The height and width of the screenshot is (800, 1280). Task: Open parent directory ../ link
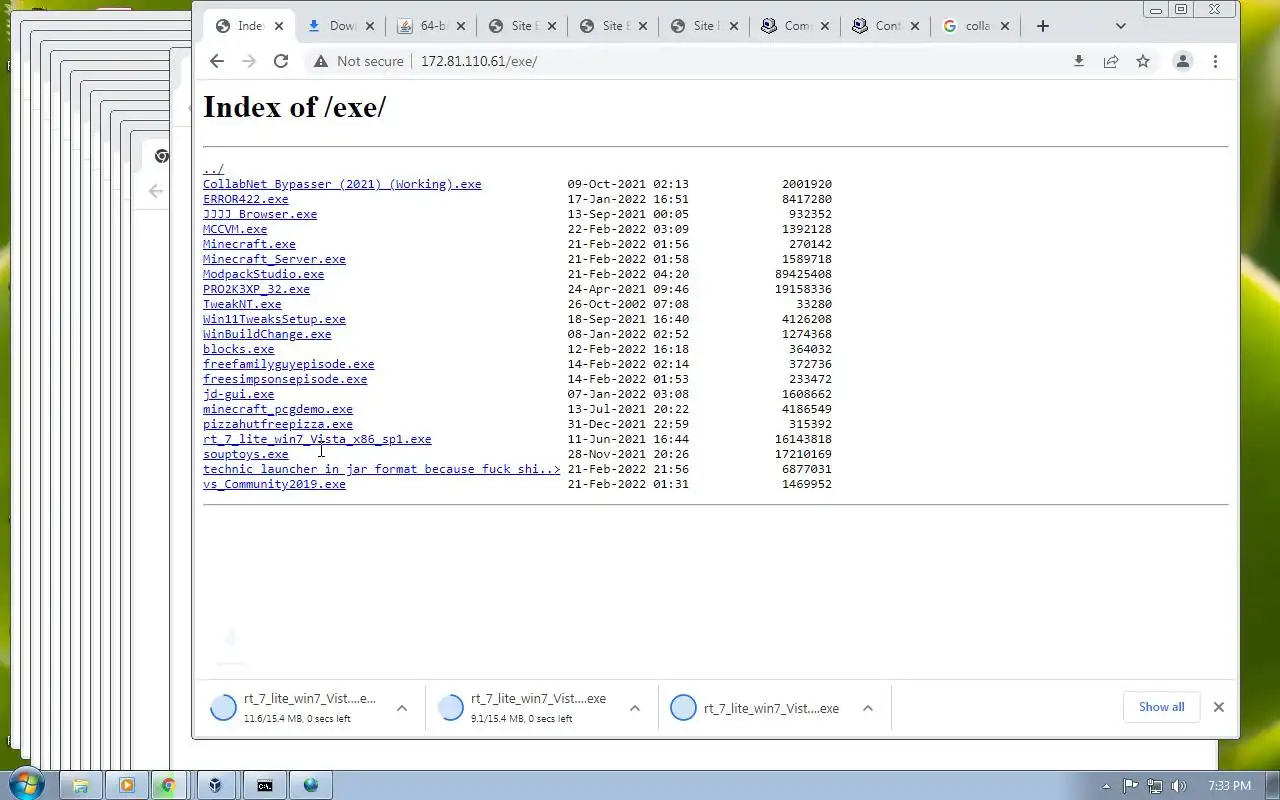(x=213, y=169)
